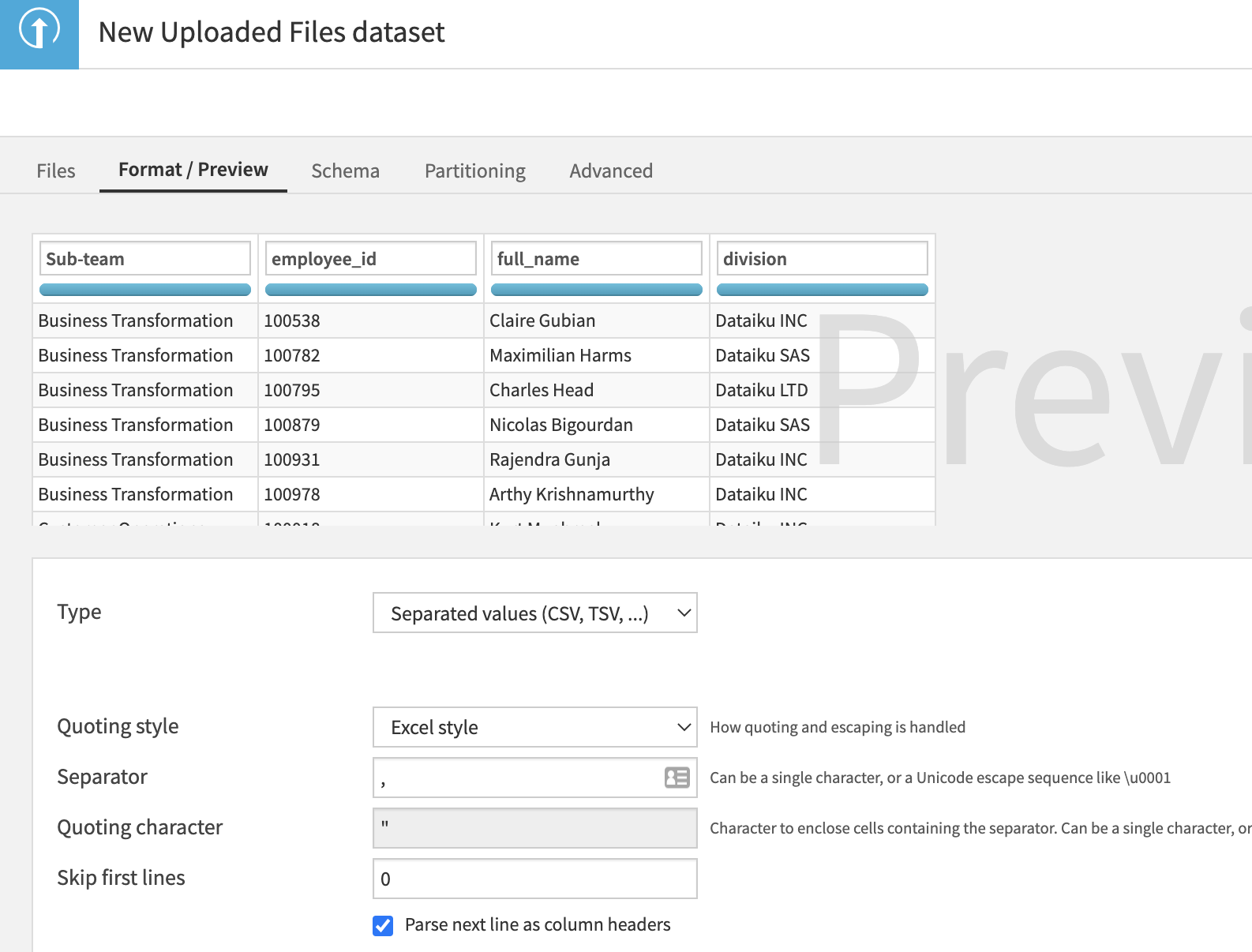Click the employee id cell '100782'
Screen dimensions: 1252x952
tap(371, 355)
